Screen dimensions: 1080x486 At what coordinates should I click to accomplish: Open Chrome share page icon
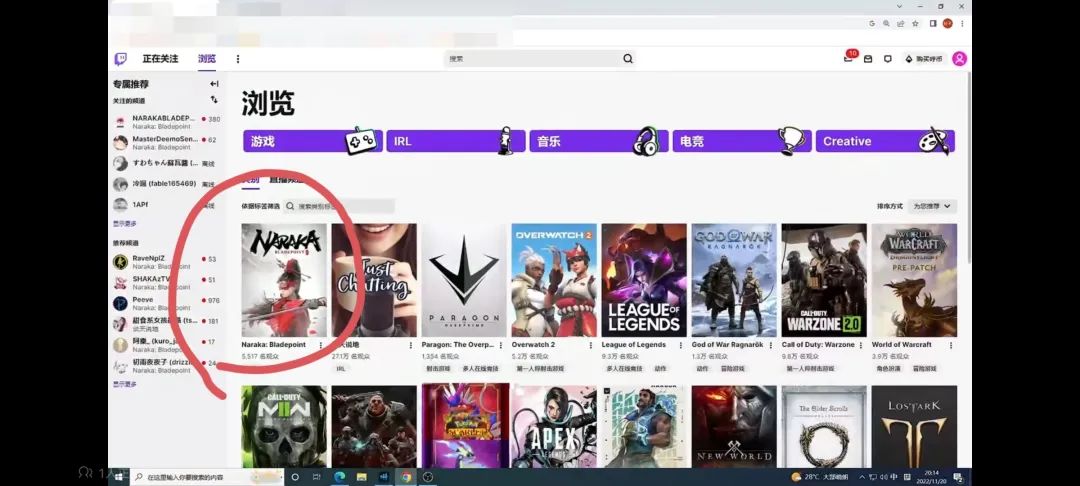pos(901,23)
